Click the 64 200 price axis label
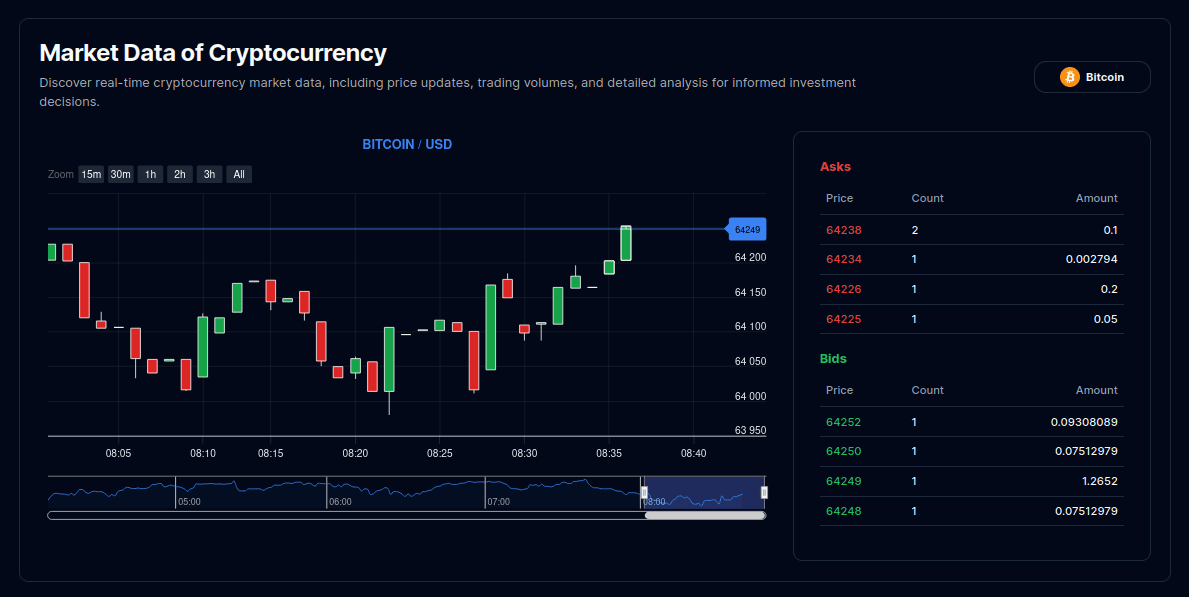This screenshot has height=597, width=1189. pyautogui.click(x=750, y=257)
